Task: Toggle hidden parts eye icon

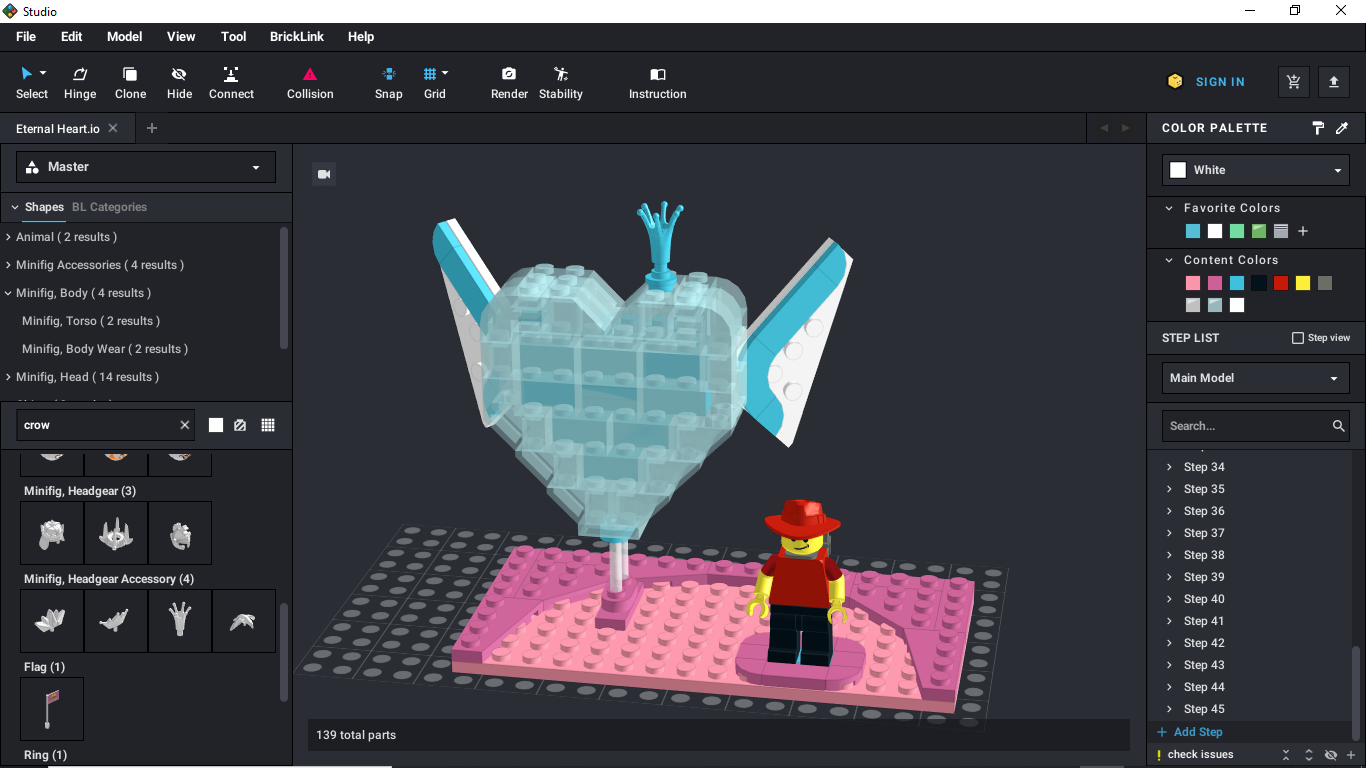Action: coord(1331,755)
